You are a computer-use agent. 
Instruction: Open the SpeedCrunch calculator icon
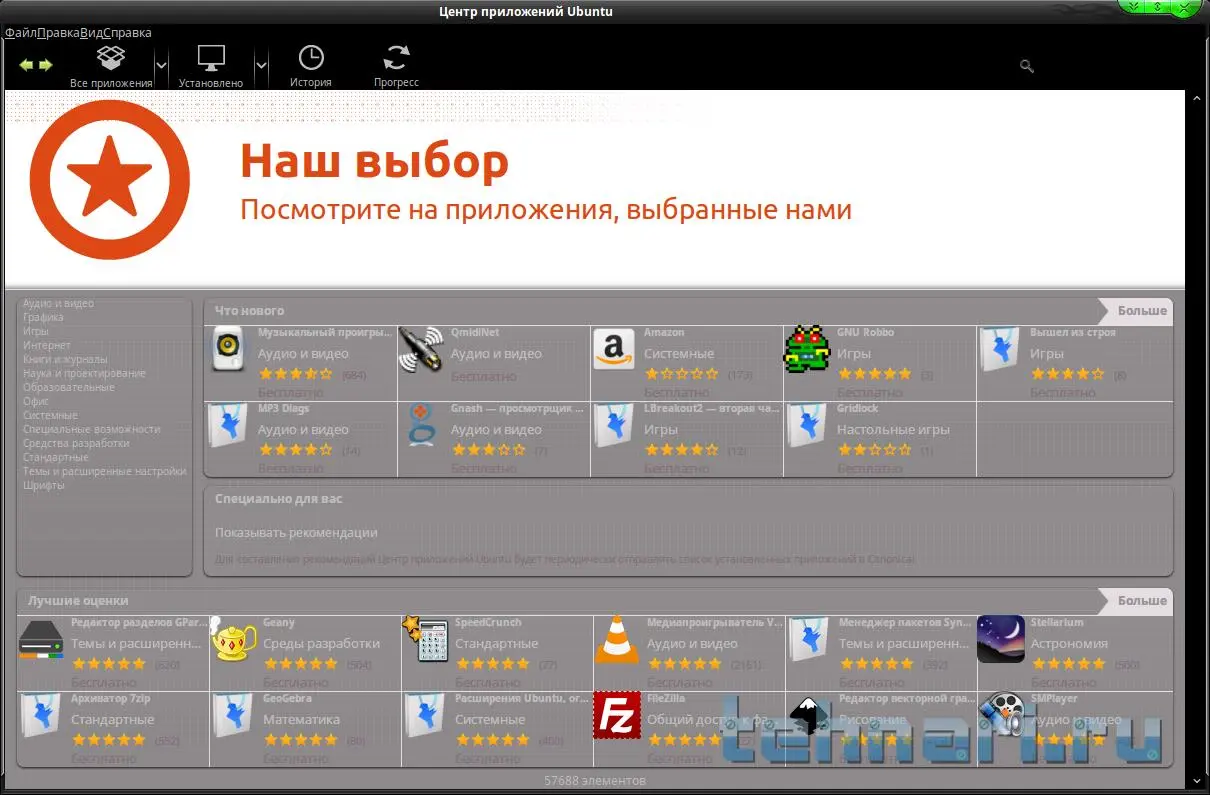click(424, 640)
